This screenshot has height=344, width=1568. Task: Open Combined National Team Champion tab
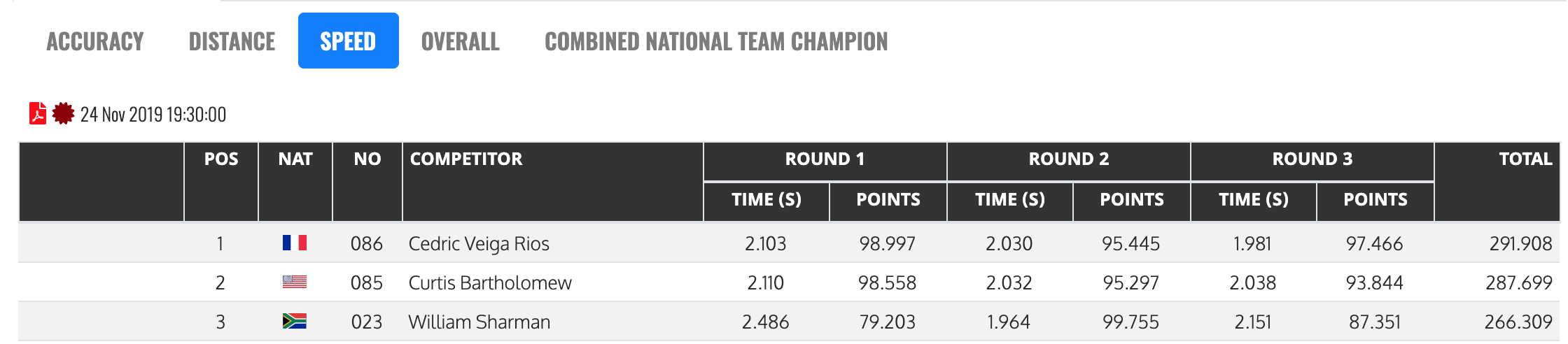(x=716, y=41)
